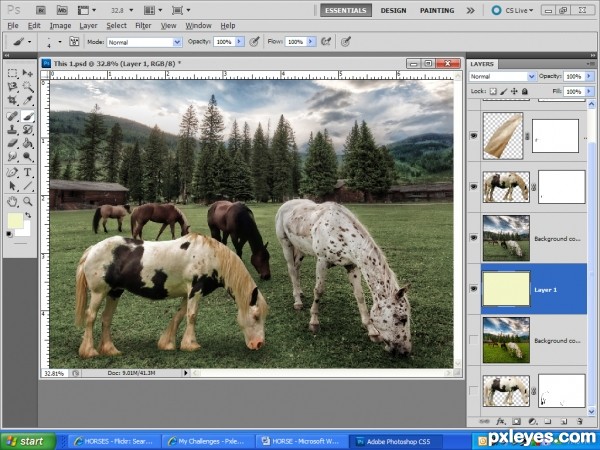Select the Lasso tool

(x=12, y=87)
